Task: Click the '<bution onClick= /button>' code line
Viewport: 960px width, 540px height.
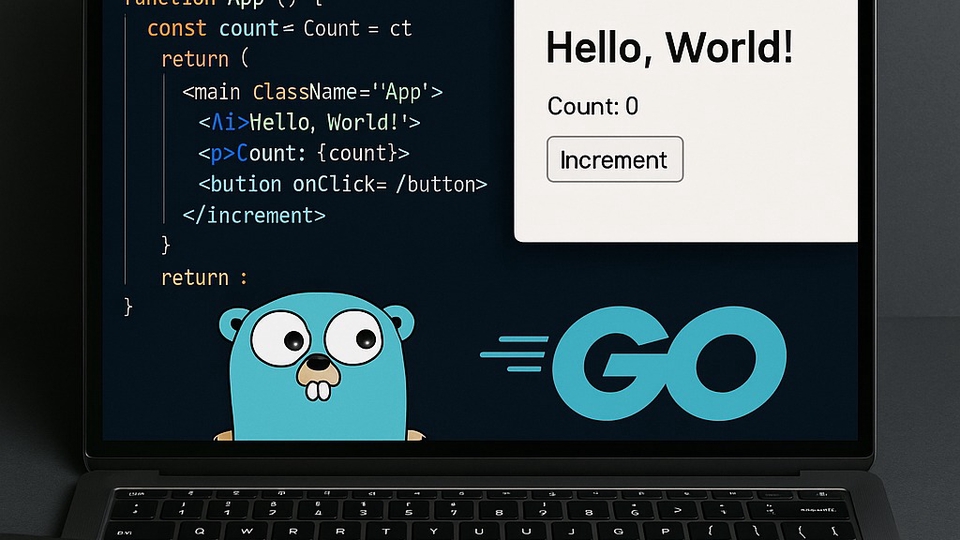Action: 342,184
